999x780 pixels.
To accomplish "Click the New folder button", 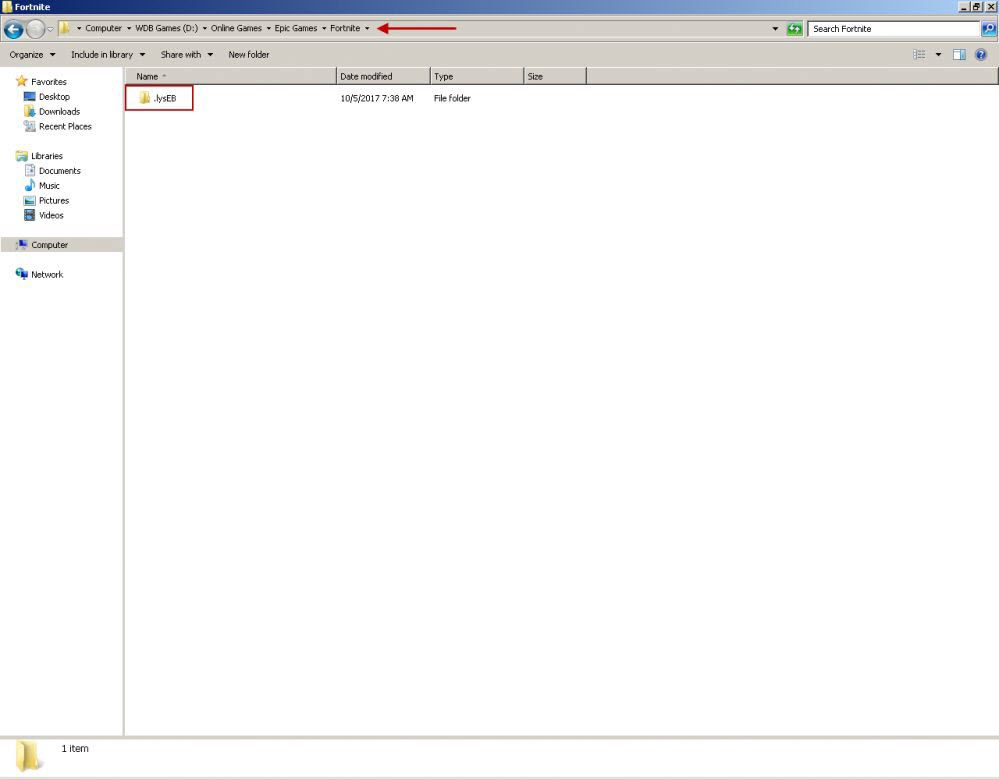I will (248, 54).
